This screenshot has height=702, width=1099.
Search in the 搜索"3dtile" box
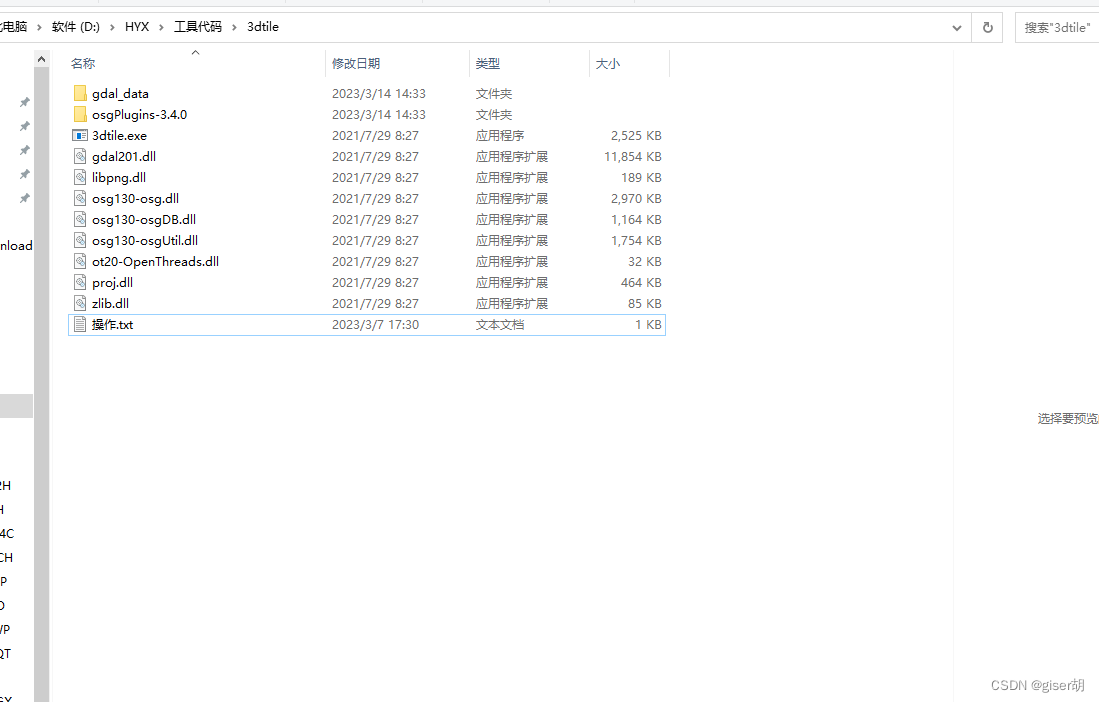pos(1057,27)
